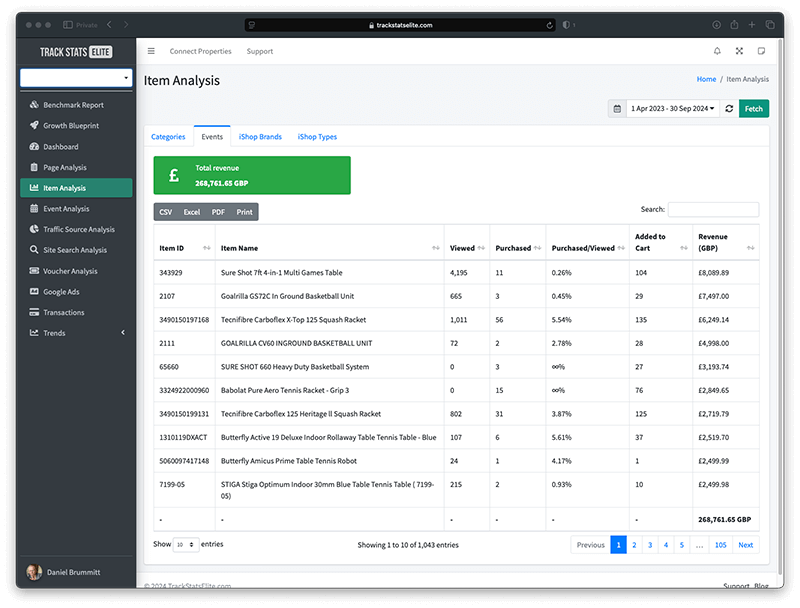Sort by Added to Cart column arrows
The image size is (800, 608).
[x=684, y=248]
